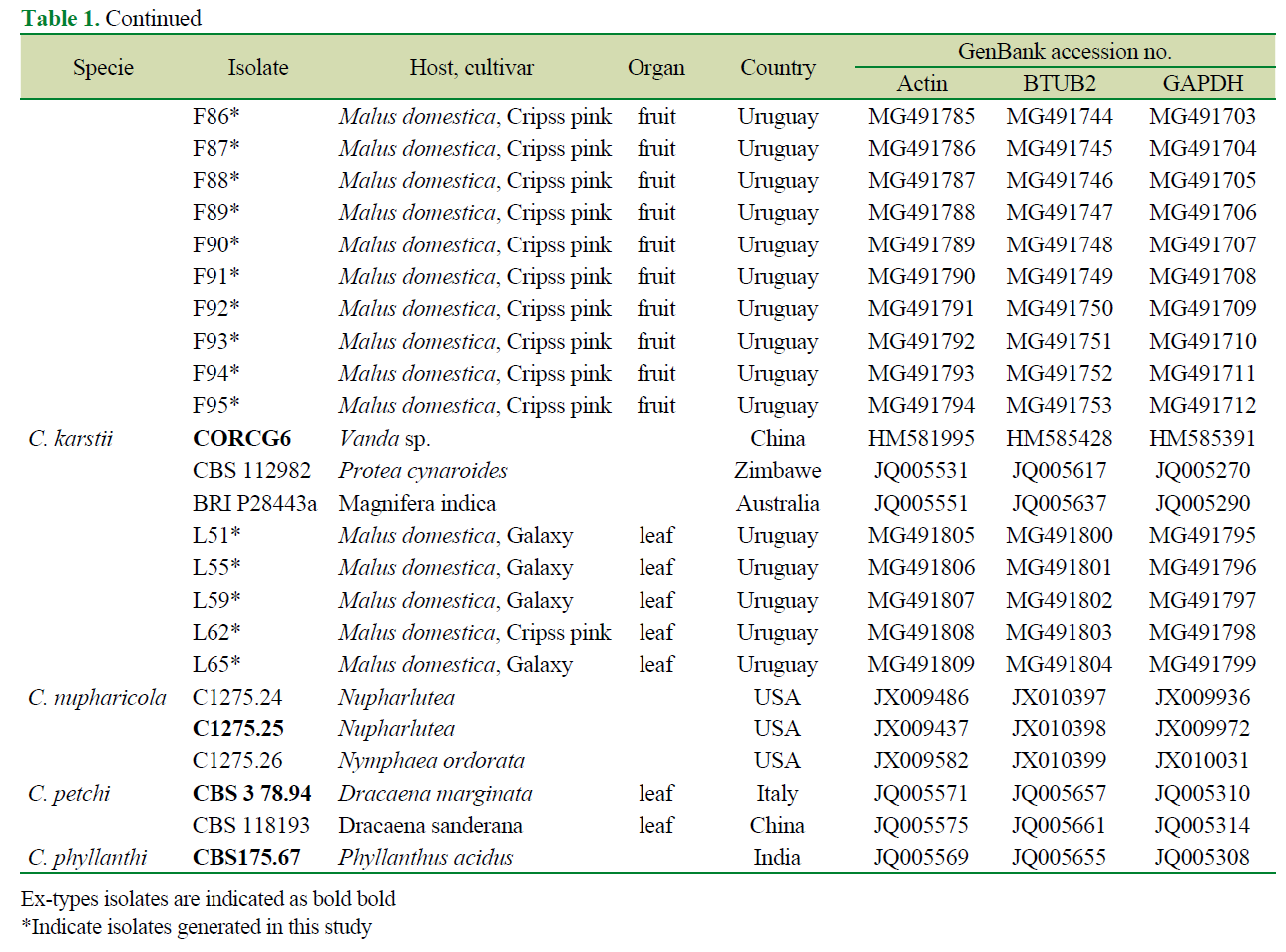This screenshot has width=1286, height=952.
Task: Click isolate 'F92*'
Action: (216, 308)
